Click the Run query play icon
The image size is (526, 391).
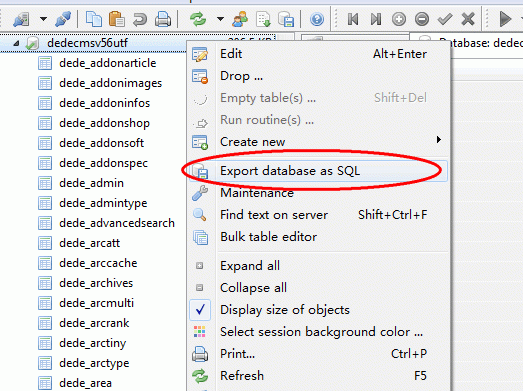coord(505,19)
